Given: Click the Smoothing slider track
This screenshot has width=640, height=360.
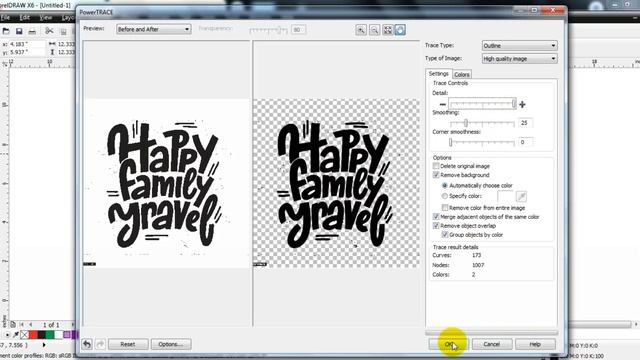Looking at the screenshot, I should (x=482, y=123).
